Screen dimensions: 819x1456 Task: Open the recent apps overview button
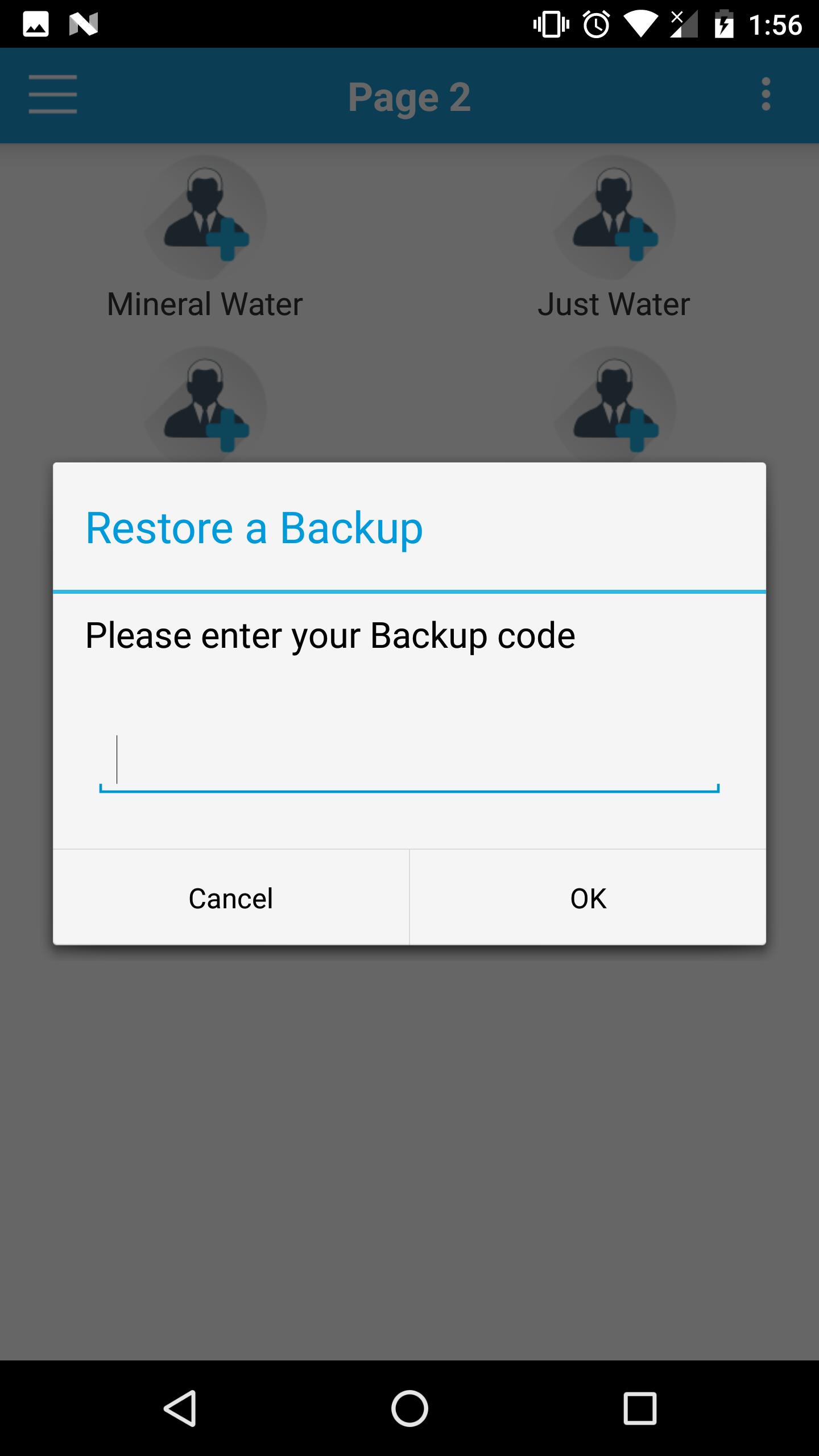click(640, 1408)
